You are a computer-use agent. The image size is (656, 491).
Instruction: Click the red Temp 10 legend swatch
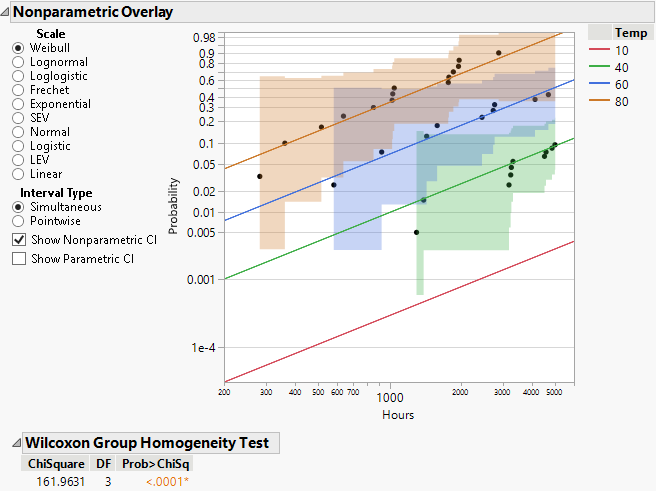599,50
